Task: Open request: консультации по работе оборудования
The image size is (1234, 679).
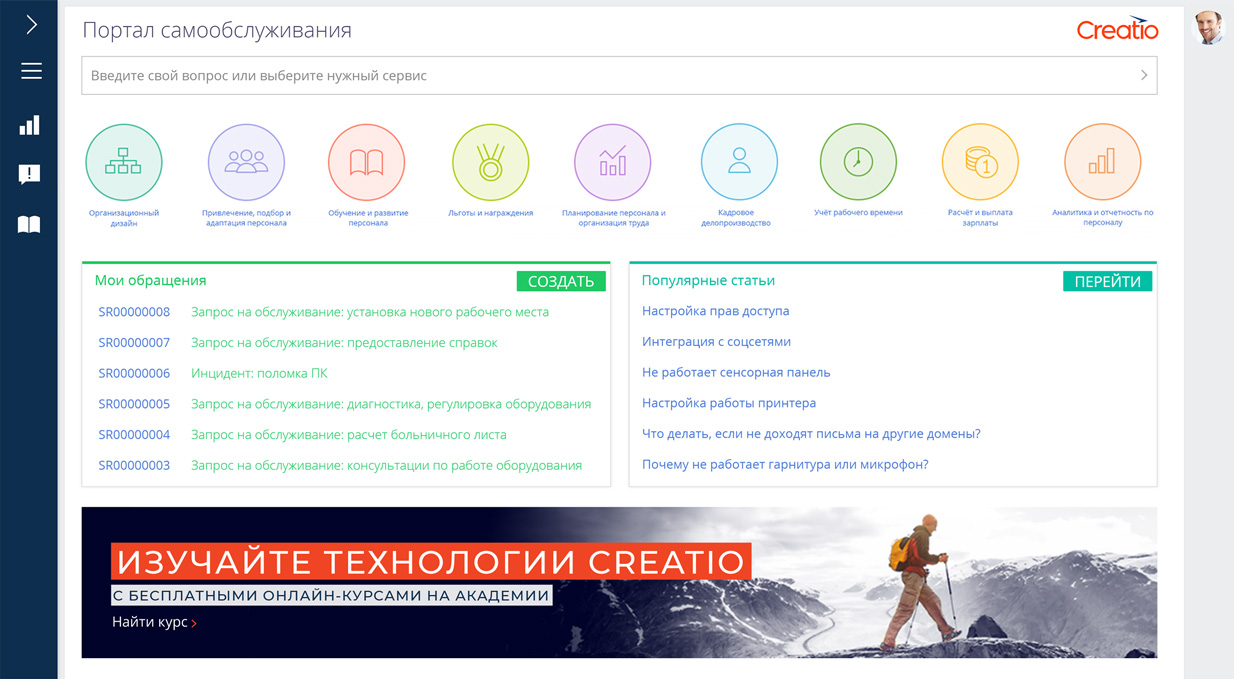Action: [x=386, y=465]
